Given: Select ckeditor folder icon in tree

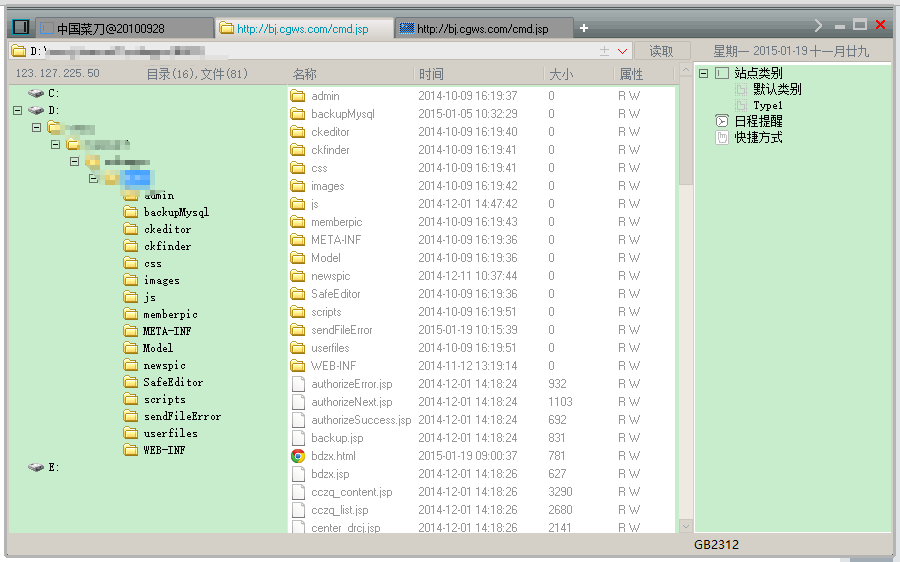Looking at the screenshot, I should (x=131, y=229).
